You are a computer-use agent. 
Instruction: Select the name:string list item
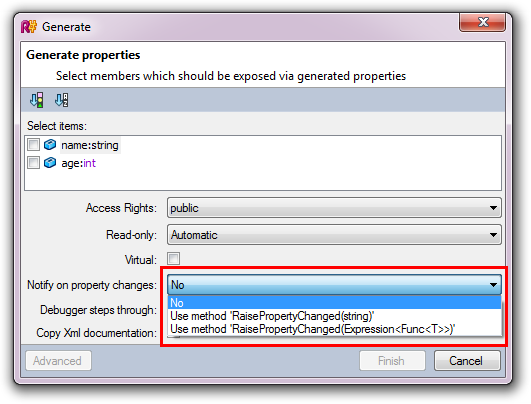tap(90, 145)
